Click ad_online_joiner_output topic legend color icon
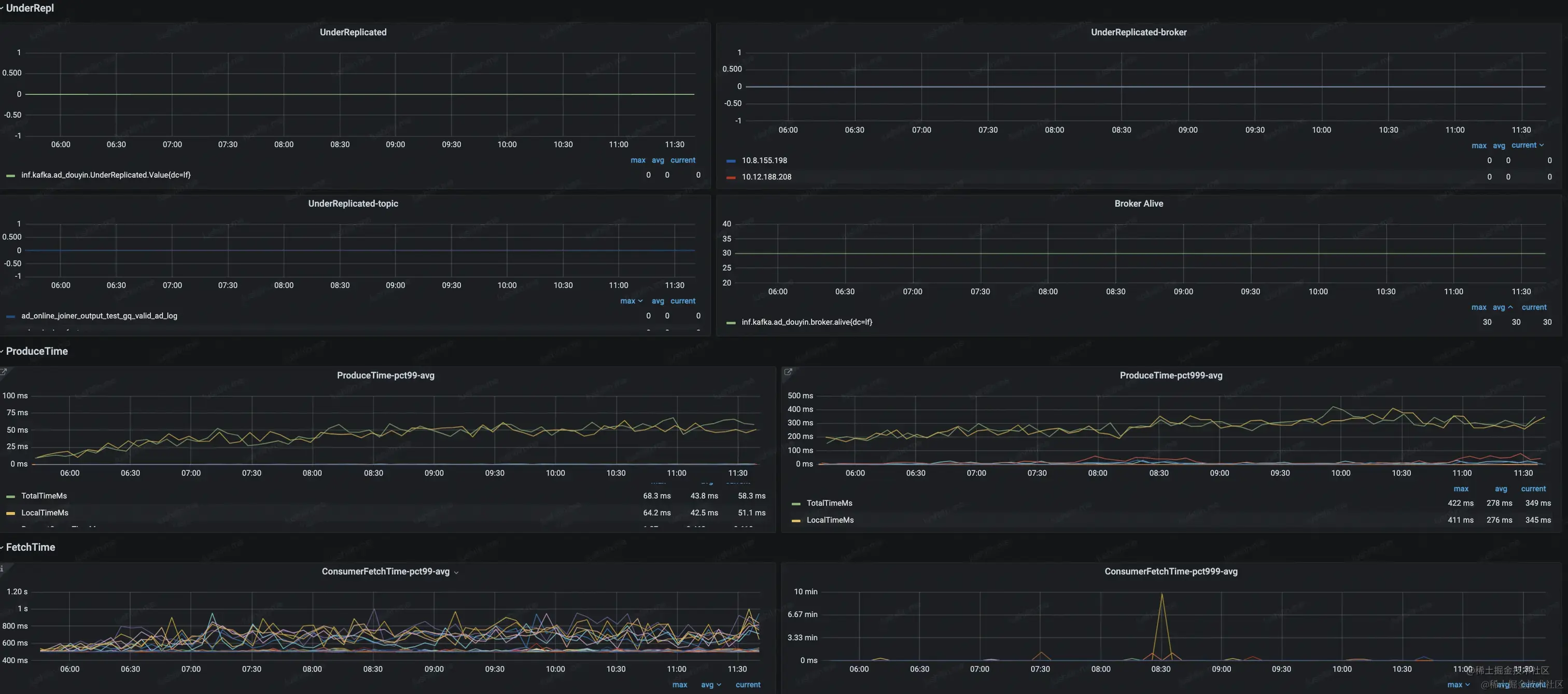 coord(10,316)
